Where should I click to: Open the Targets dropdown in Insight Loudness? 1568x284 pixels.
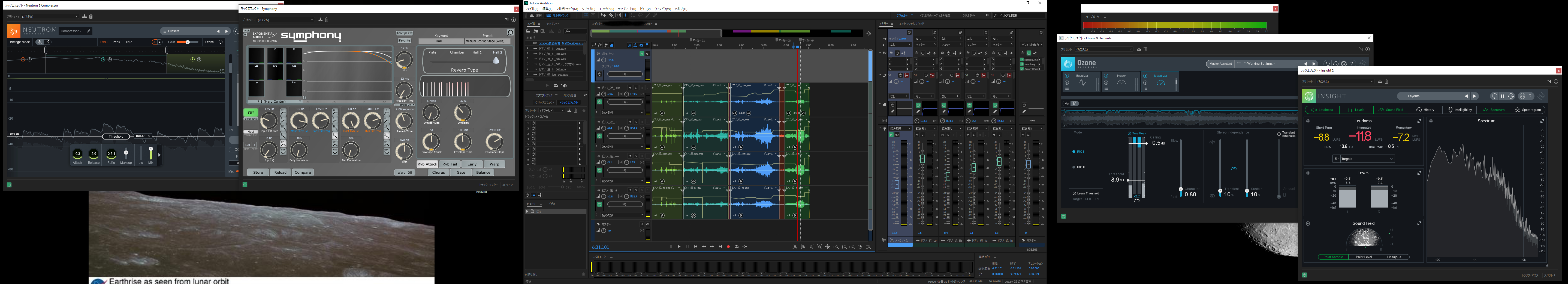1363,158
